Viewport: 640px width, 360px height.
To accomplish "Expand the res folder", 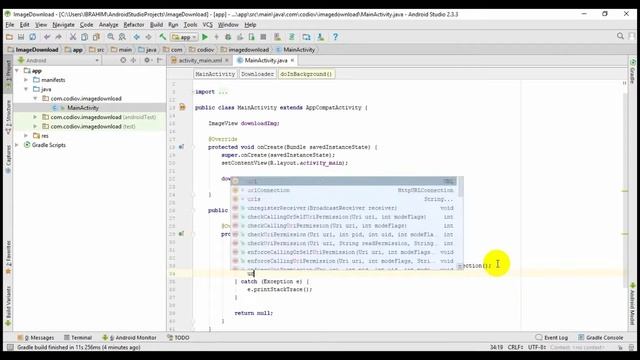I will [x=26, y=136].
